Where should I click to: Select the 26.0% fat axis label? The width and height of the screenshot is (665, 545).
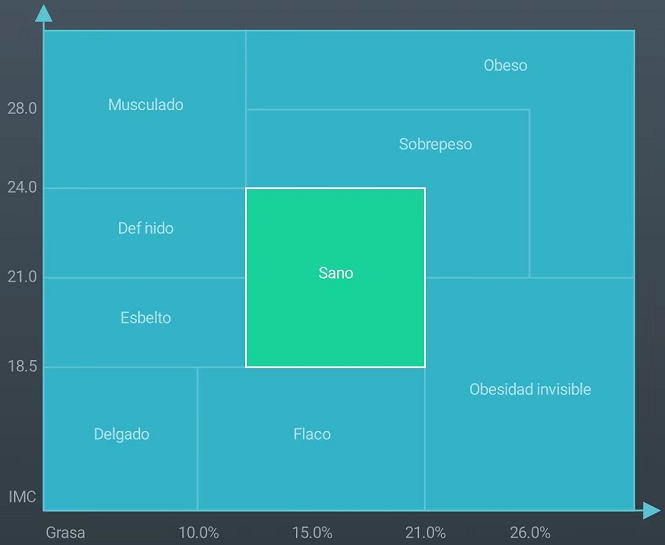coord(530,532)
